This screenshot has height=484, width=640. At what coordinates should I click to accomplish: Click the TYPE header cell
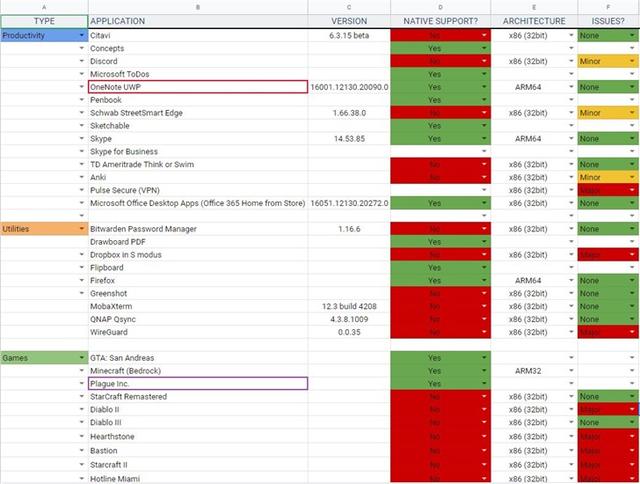point(44,21)
